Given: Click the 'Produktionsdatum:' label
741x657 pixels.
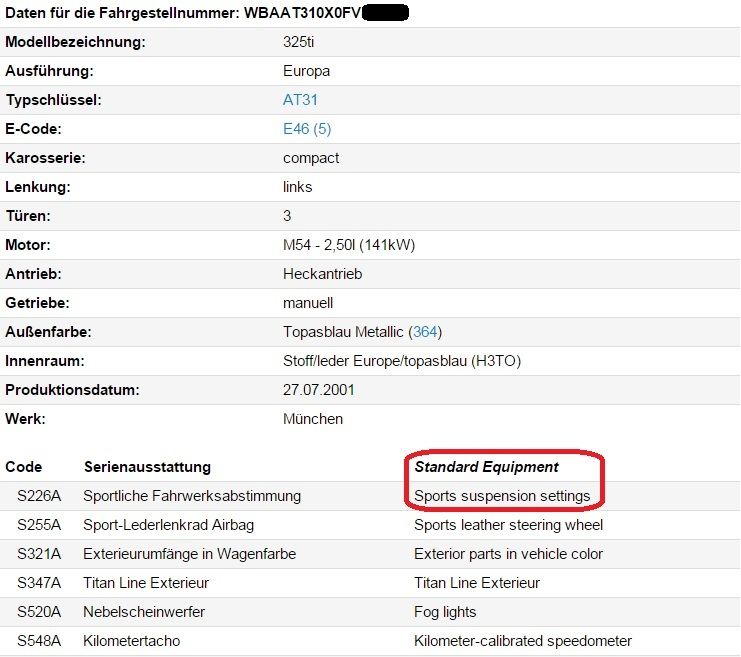Looking at the screenshot, I should click(72, 390).
